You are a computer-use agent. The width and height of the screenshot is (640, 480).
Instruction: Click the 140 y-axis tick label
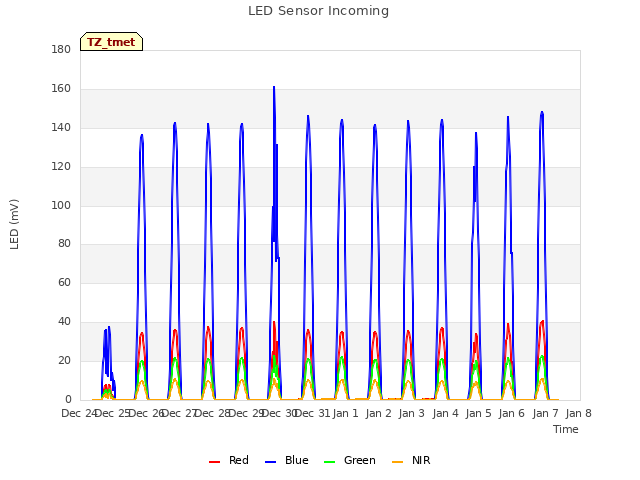(x=61, y=128)
